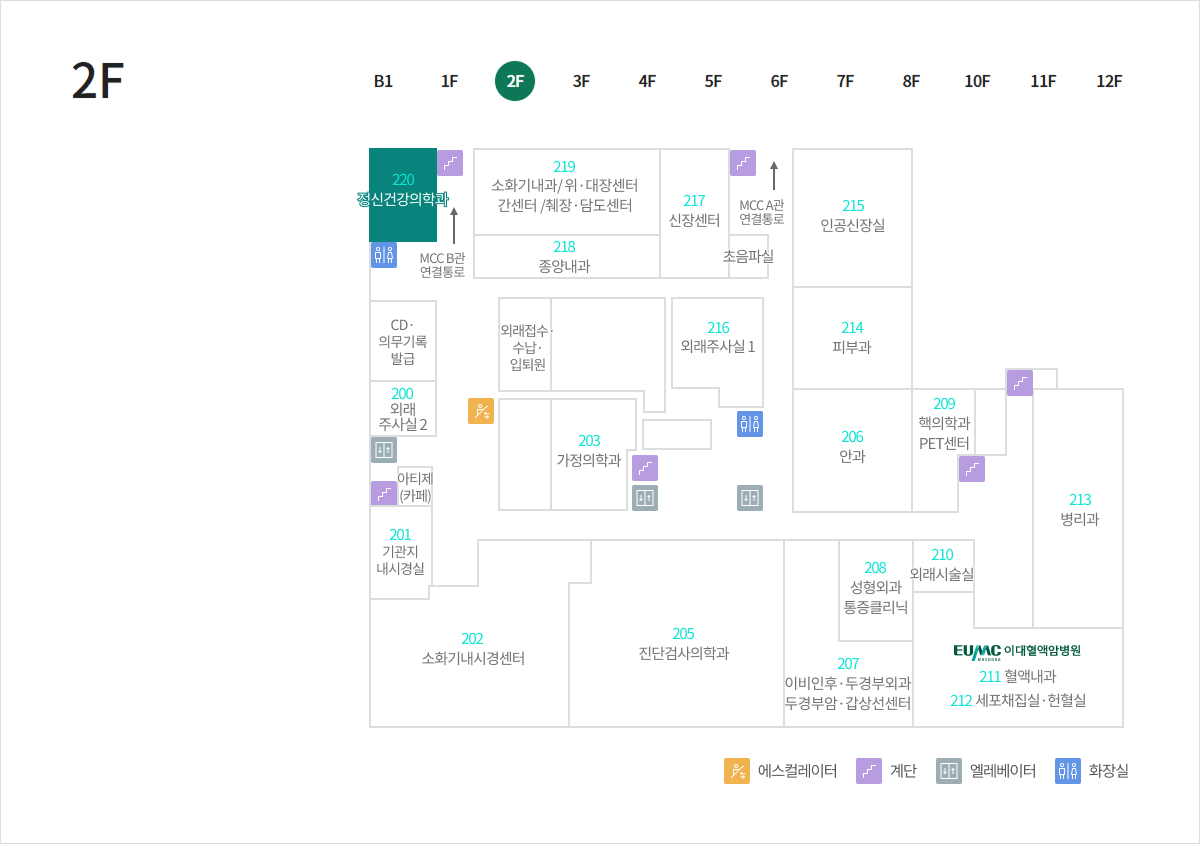Image resolution: width=1200 pixels, height=844 pixels.
Task: Select the 외래접수·수납·입퇴원 area
Action: point(527,347)
